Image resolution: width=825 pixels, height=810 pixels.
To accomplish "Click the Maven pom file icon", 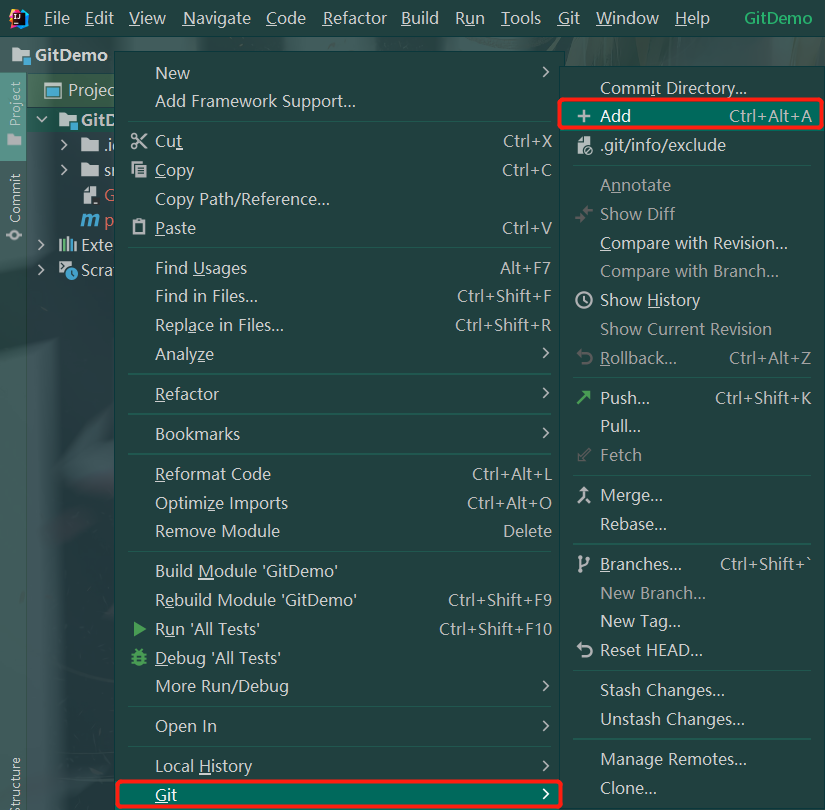I will pyautogui.click(x=90, y=219).
